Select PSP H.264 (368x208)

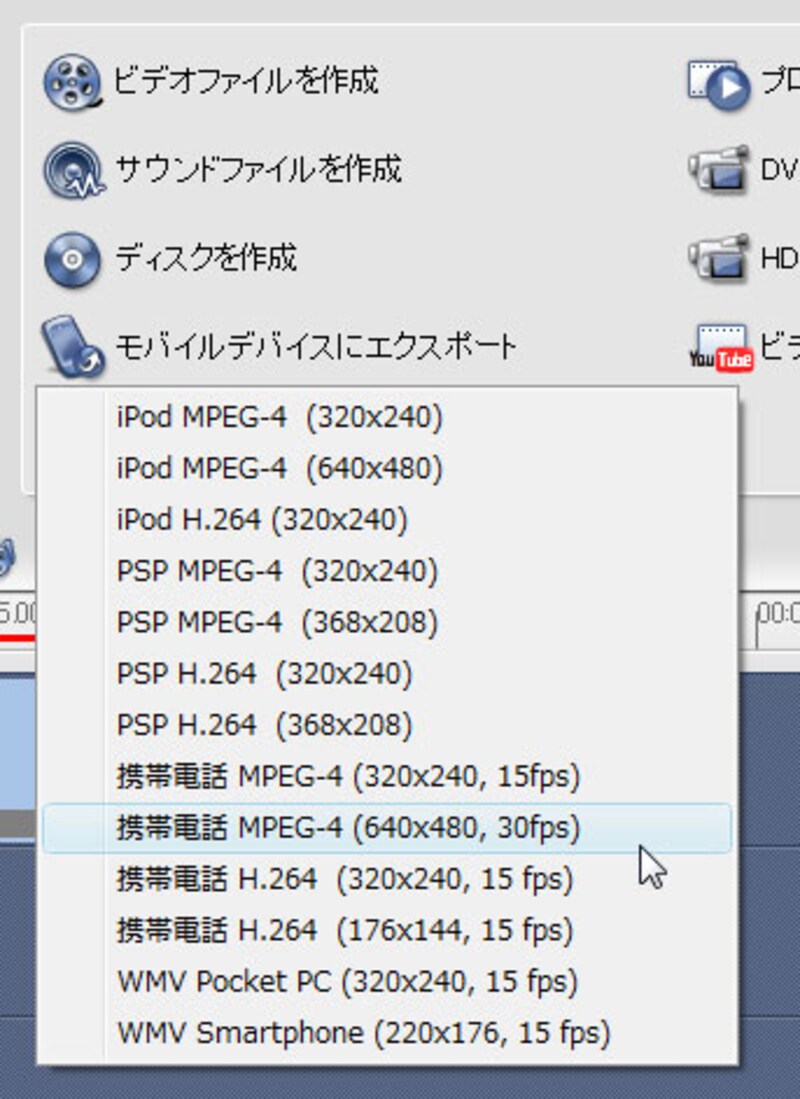coord(387,725)
